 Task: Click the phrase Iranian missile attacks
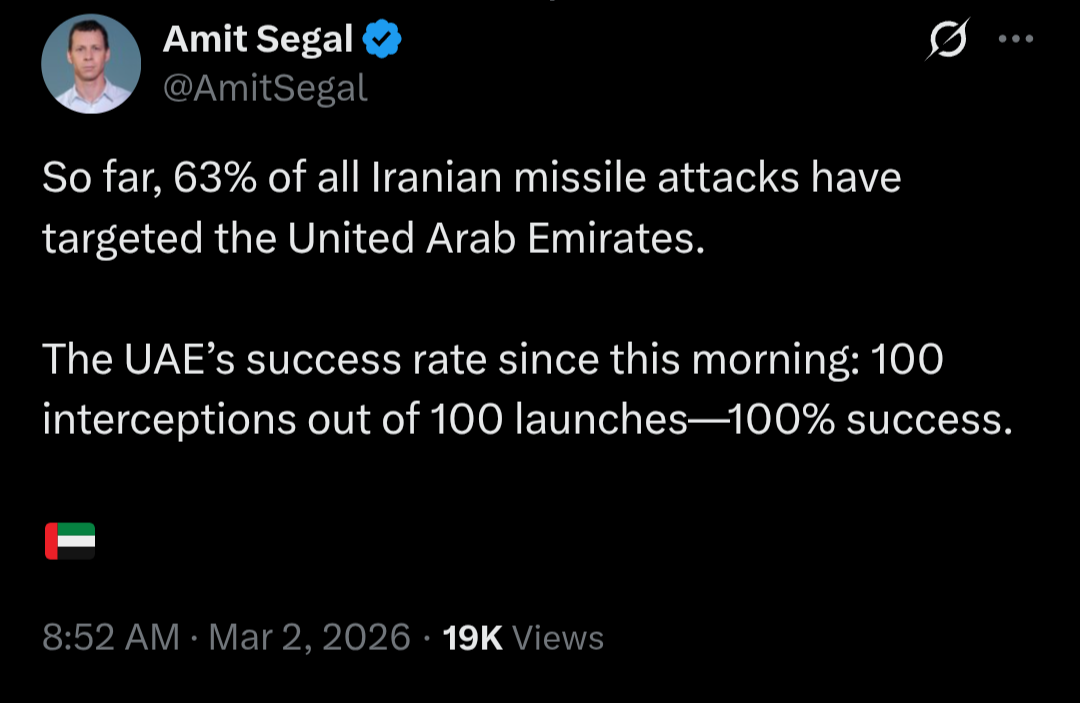pos(585,178)
